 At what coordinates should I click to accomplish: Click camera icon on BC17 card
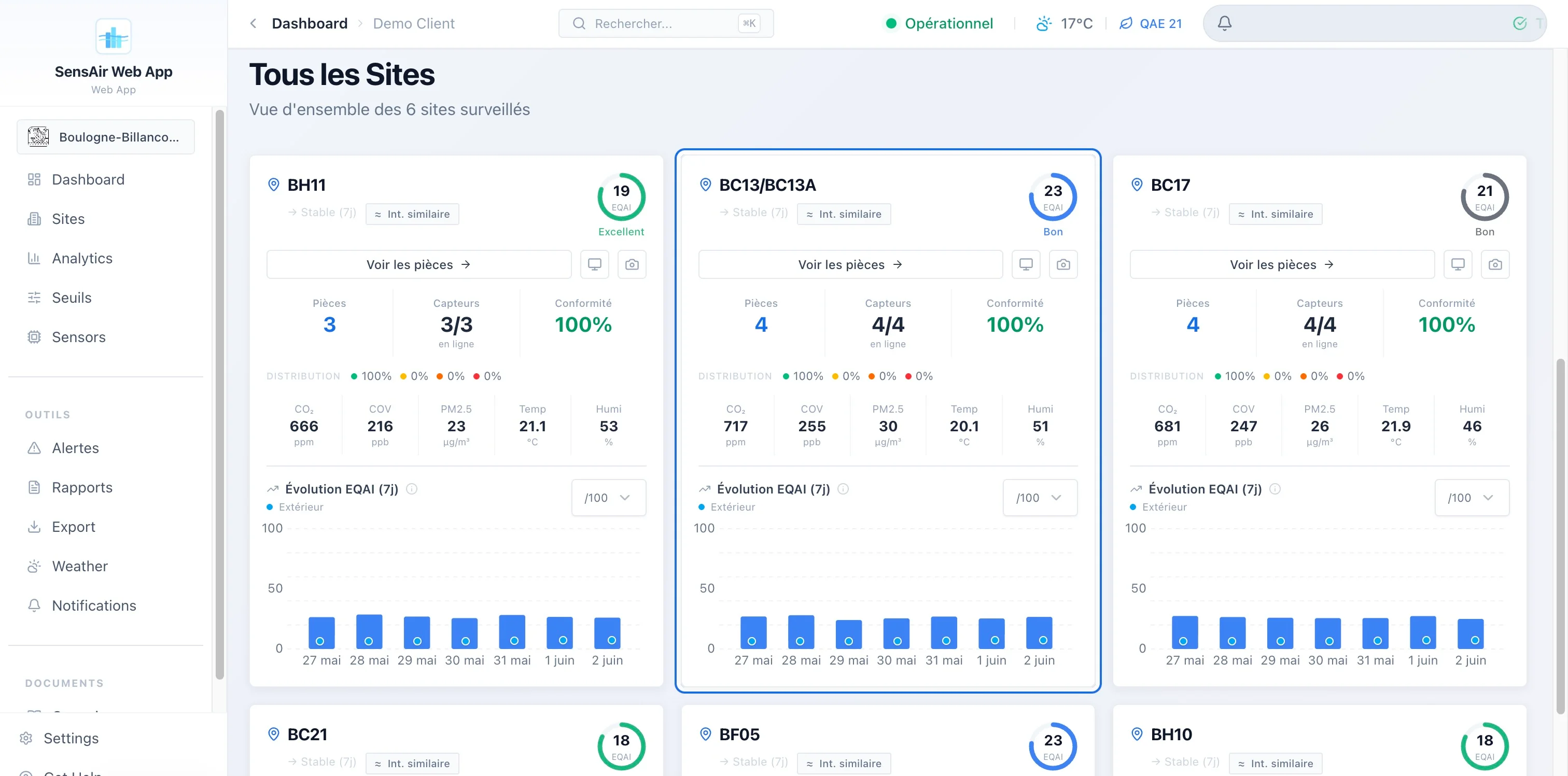tap(1495, 264)
